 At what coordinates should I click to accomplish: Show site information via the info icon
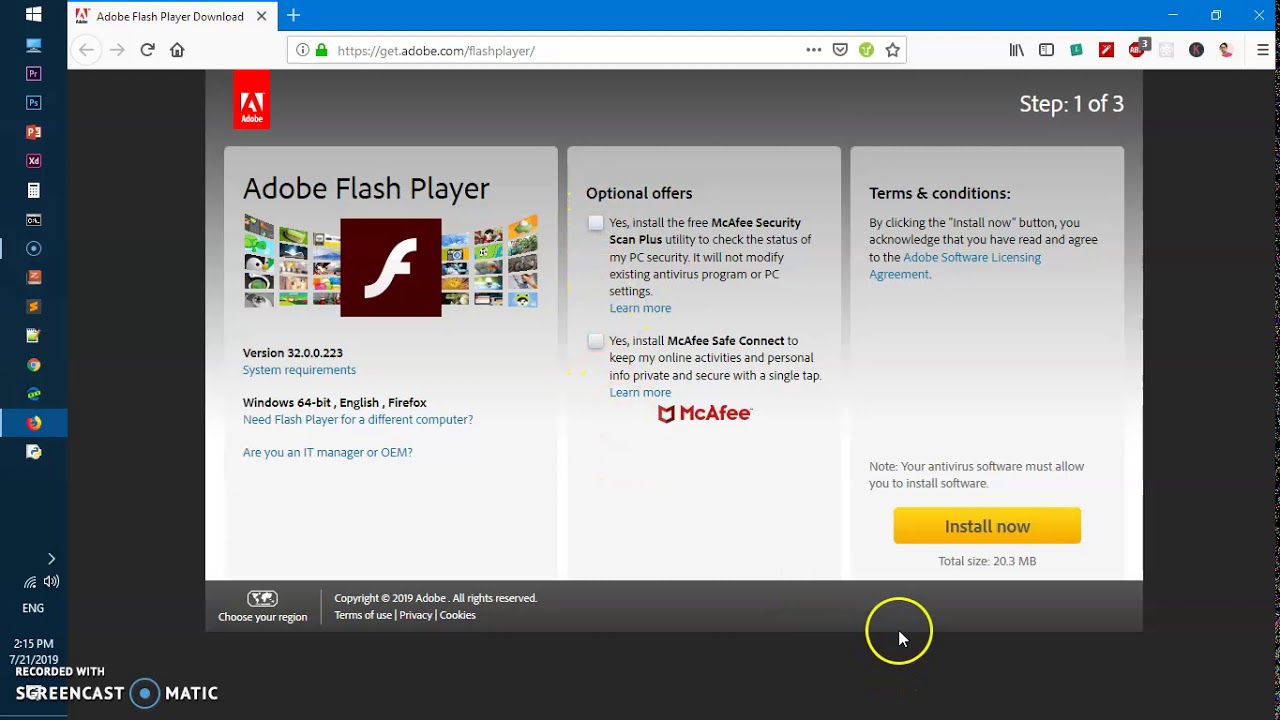303,50
